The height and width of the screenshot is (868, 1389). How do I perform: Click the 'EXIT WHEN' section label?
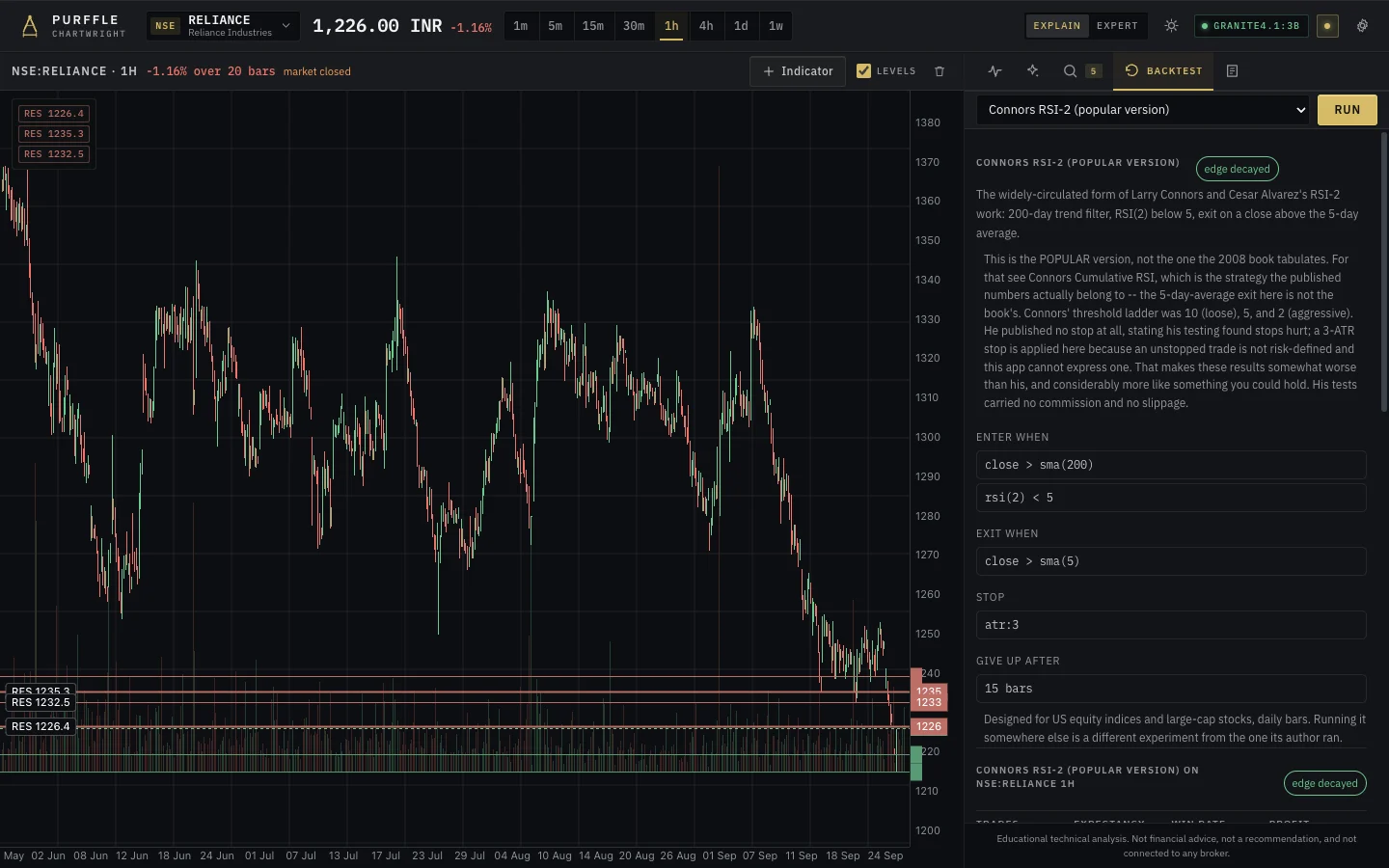tap(1007, 533)
